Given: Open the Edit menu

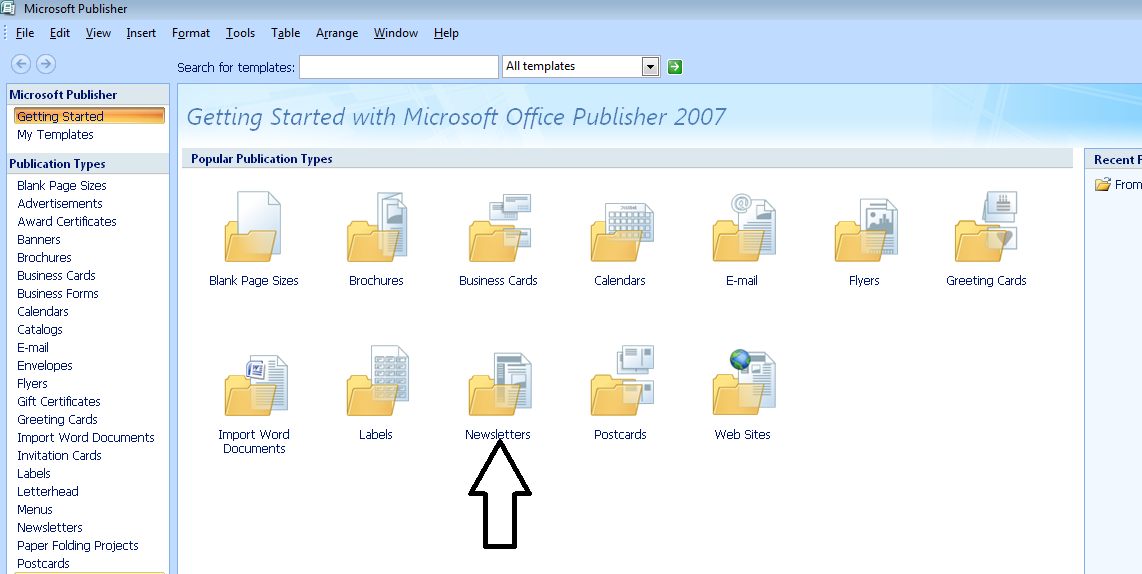Looking at the screenshot, I should pyautogui.click(x=60, y=33).
